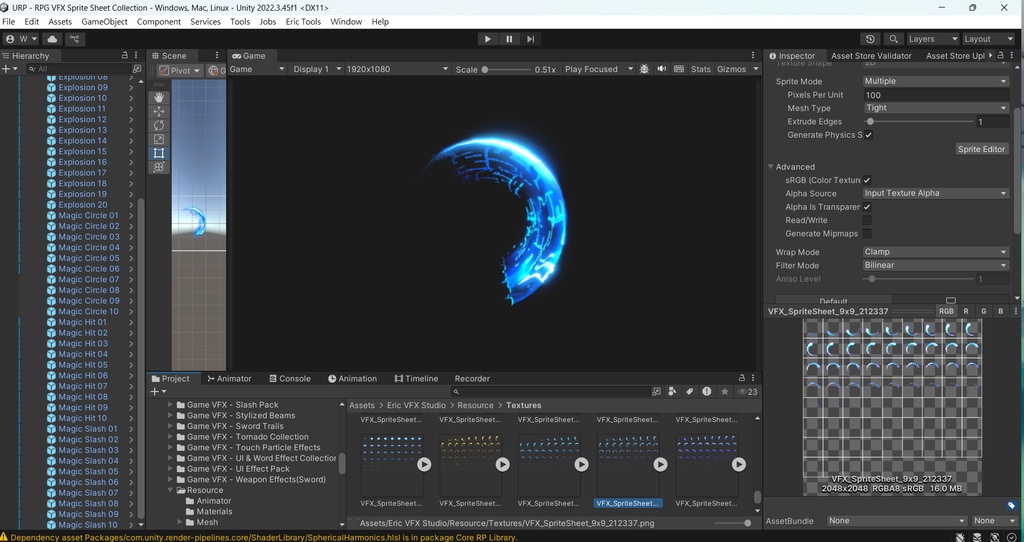The width and height of the screenshot is (1024, 542).
Task: Click the Play button
Action: point(487,39)
